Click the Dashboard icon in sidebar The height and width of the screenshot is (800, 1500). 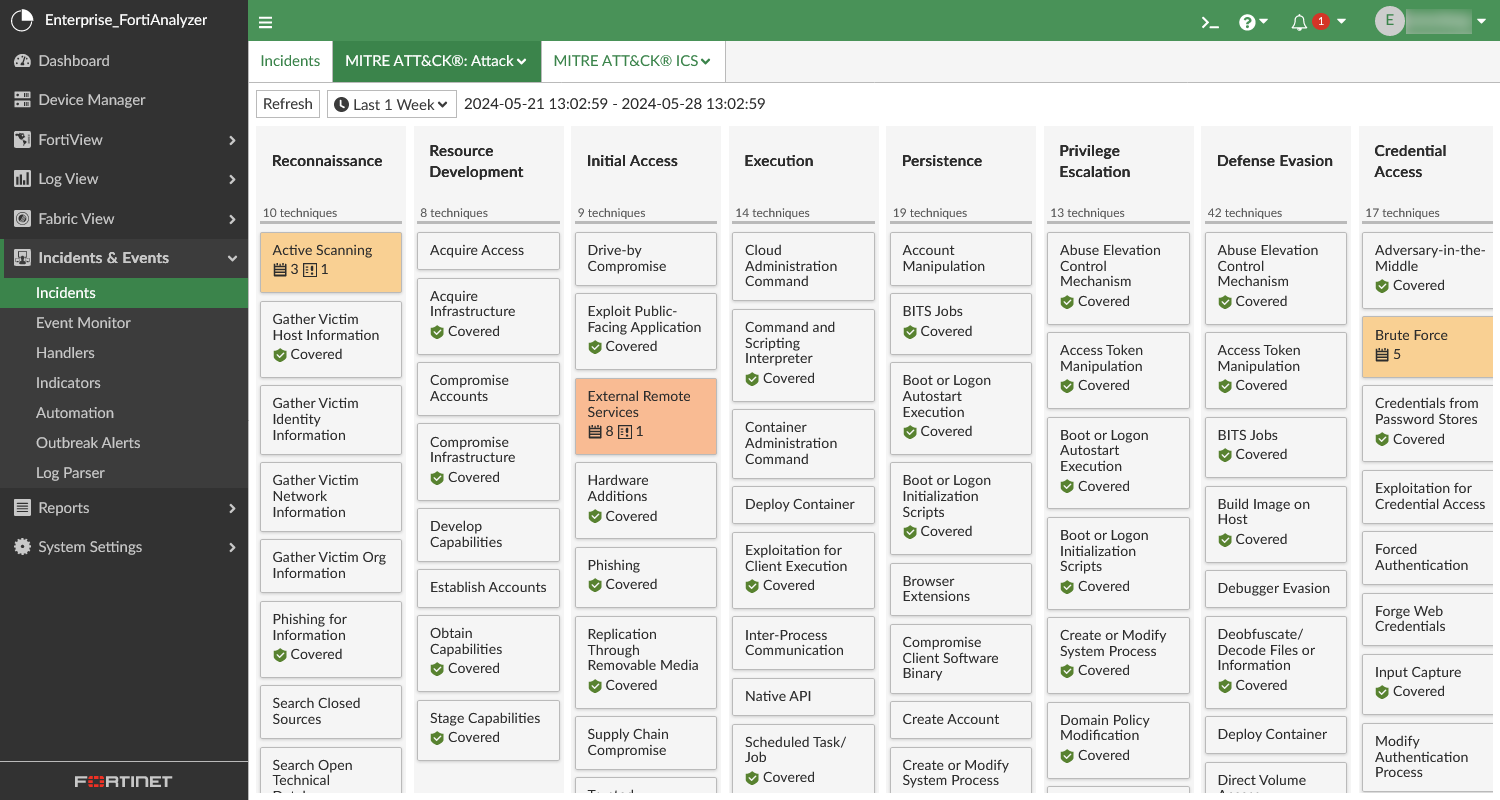coord(22,61)
